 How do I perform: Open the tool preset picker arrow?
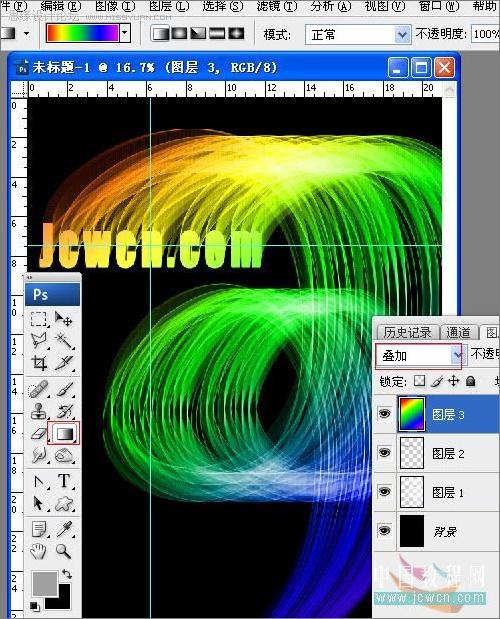(26, 34)
